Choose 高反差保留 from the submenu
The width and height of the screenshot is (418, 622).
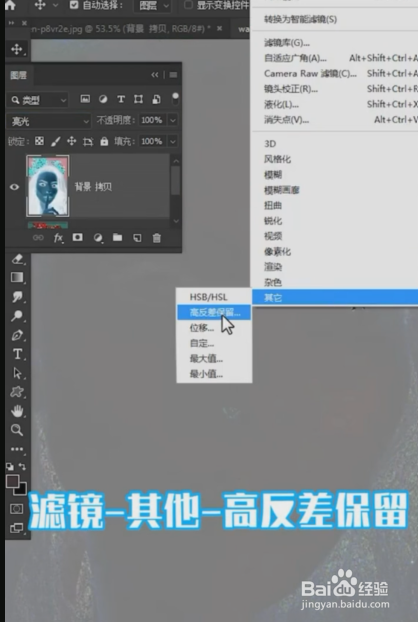click(x=214, y=312)
